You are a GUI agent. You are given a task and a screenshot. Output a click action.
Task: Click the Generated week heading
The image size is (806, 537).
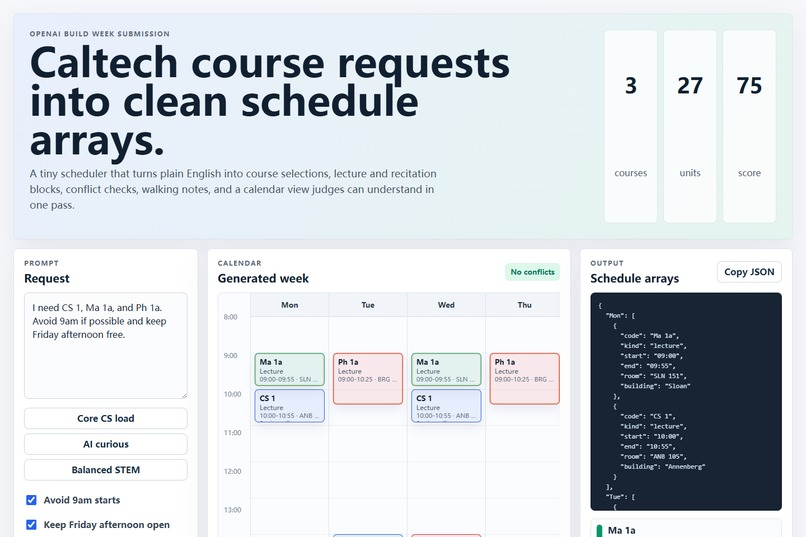263,279
